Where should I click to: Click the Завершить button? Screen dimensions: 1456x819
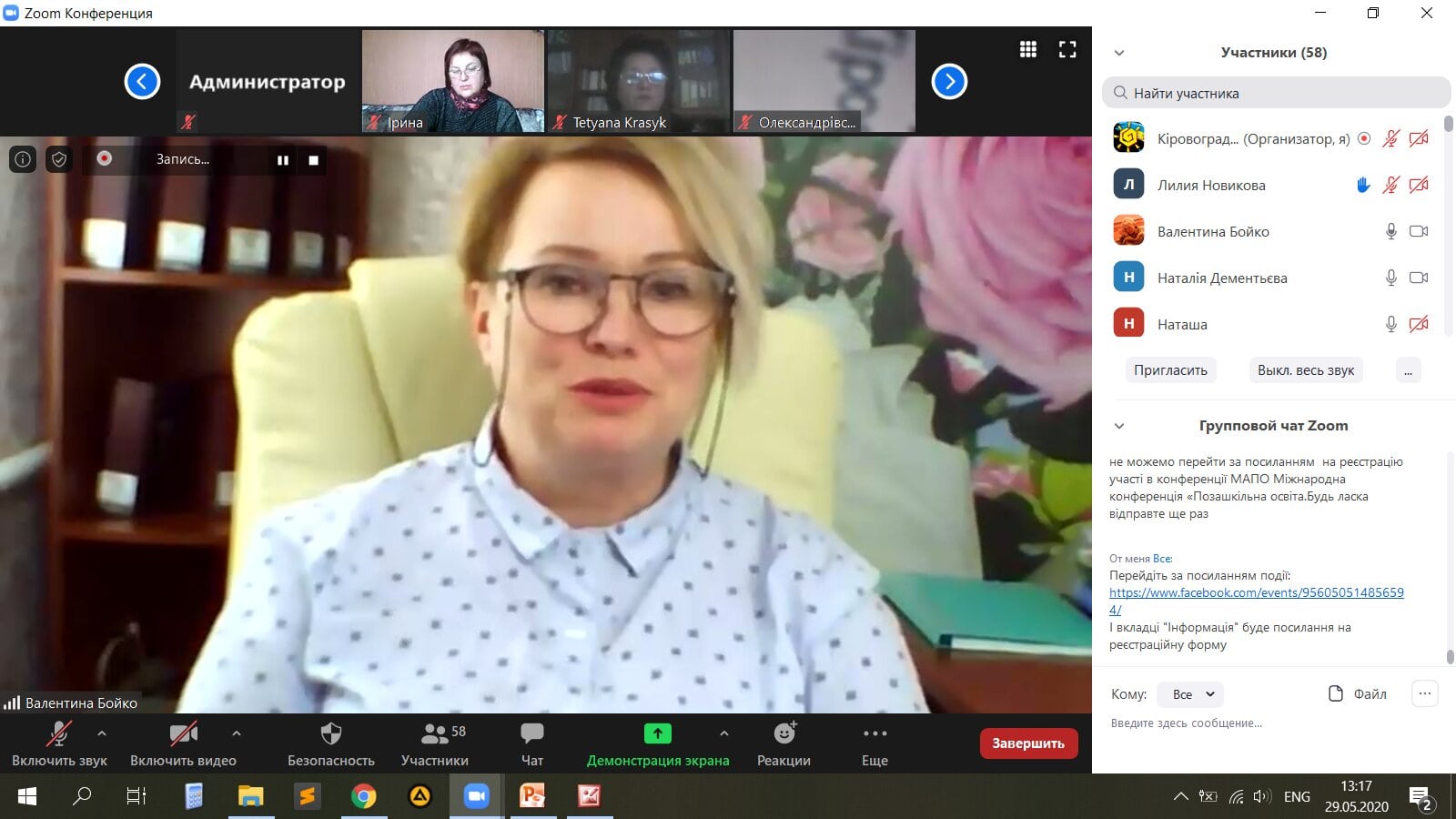1028,743
